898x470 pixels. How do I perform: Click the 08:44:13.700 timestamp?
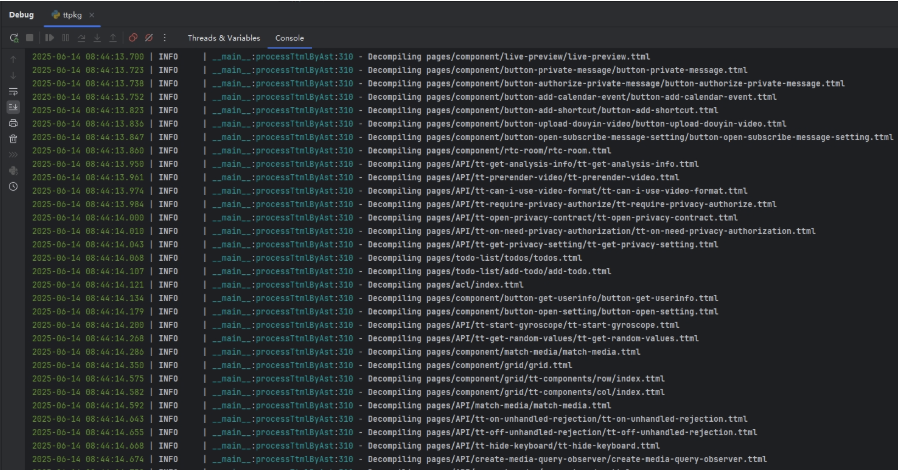pyautogui.click(x=115, y=57)
